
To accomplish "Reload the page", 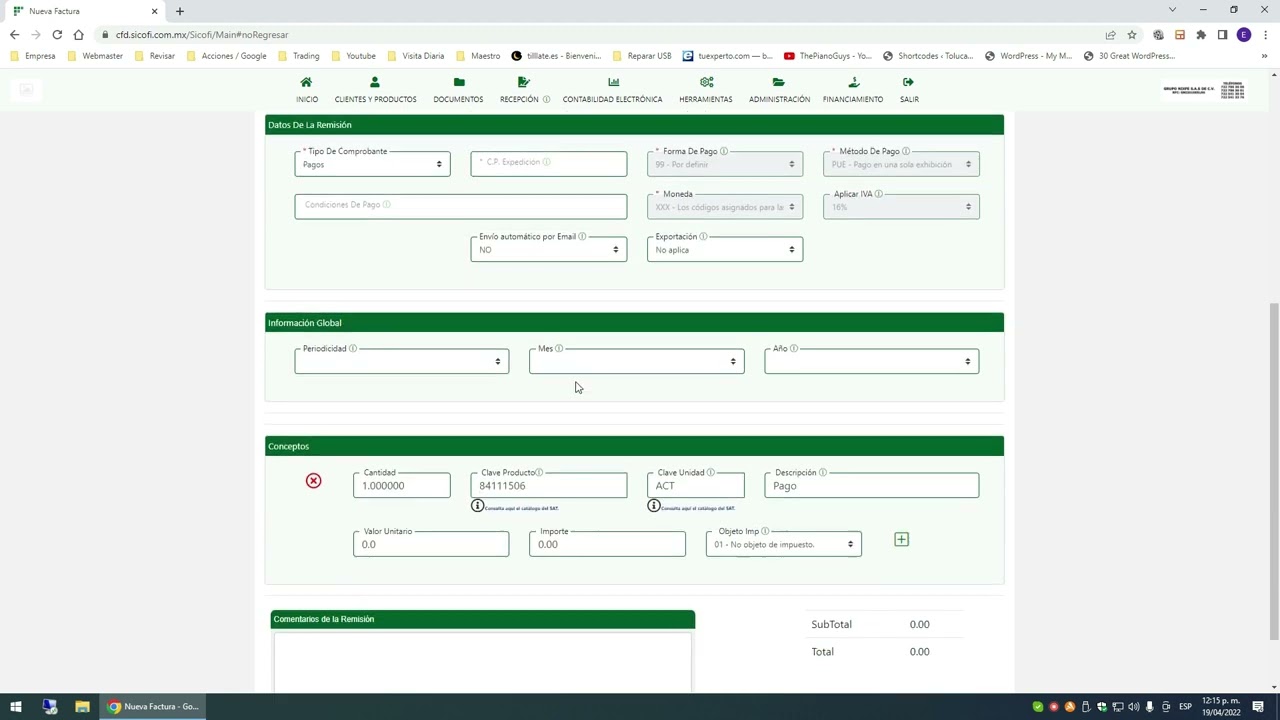I will click(x=57, y=35).
